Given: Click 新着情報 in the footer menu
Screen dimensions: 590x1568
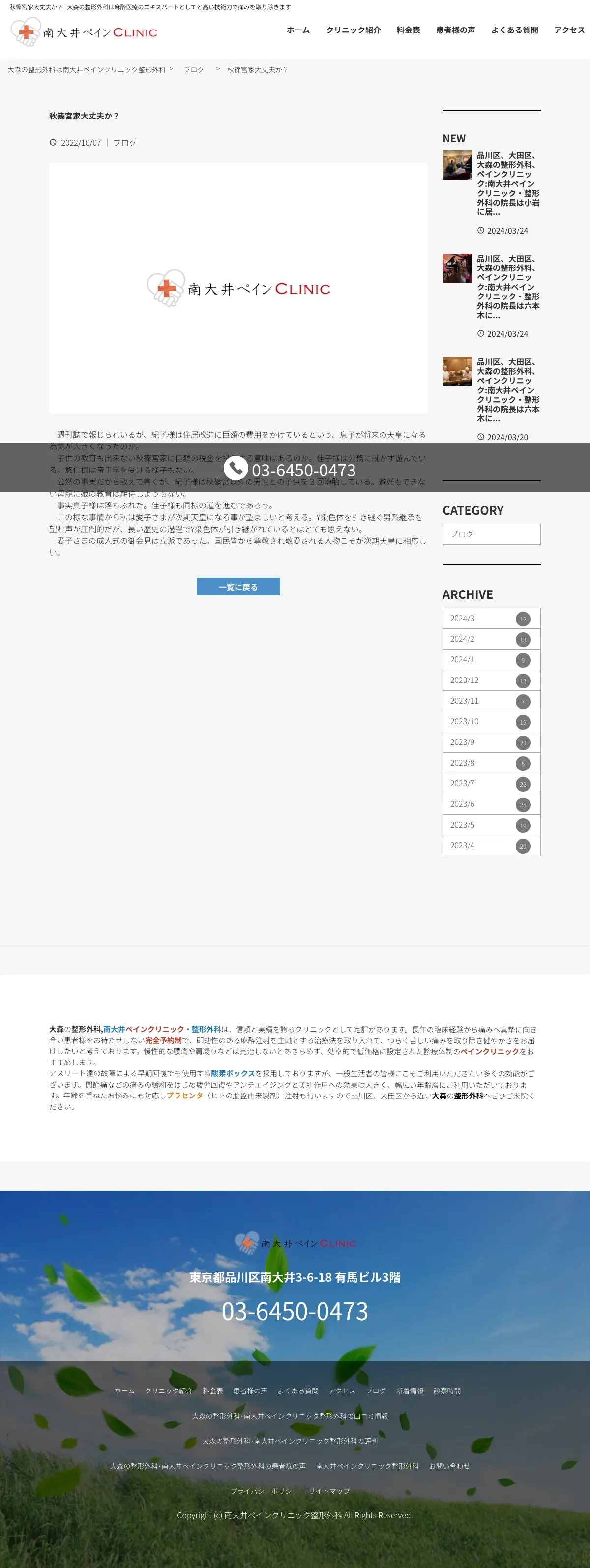Looking at the screenshot, I should [410, 1391].
